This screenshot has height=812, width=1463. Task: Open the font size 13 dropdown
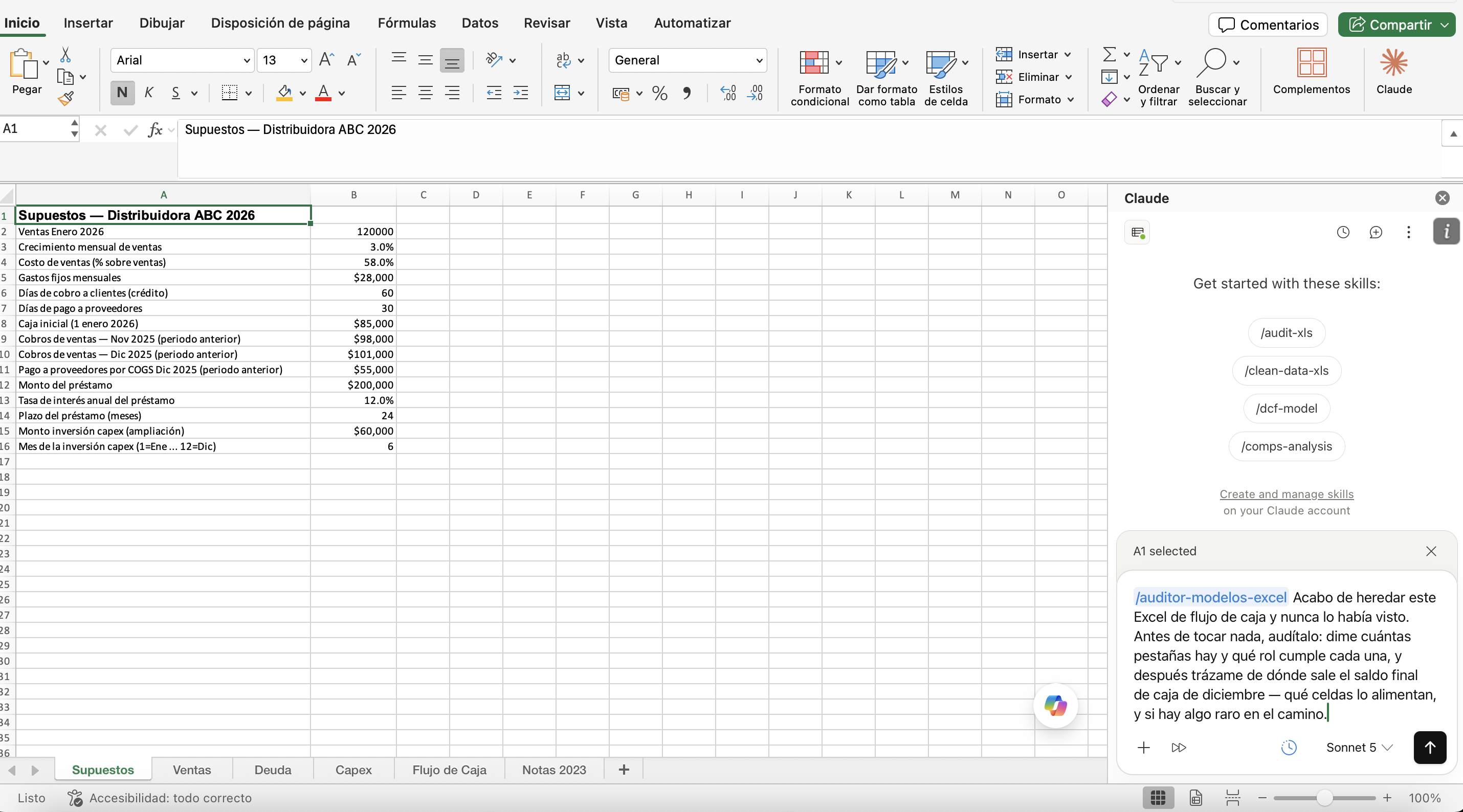click(304, 60)
